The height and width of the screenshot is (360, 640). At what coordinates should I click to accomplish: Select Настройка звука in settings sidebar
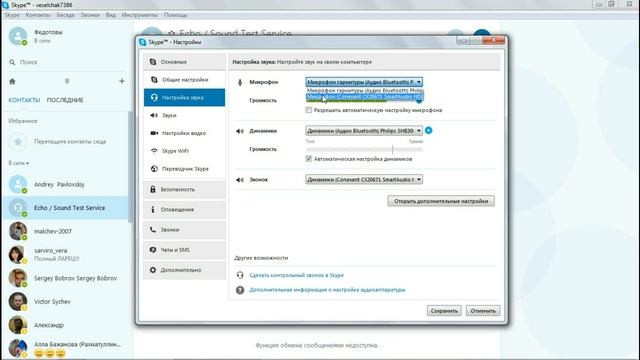click(x=184, y=98)
